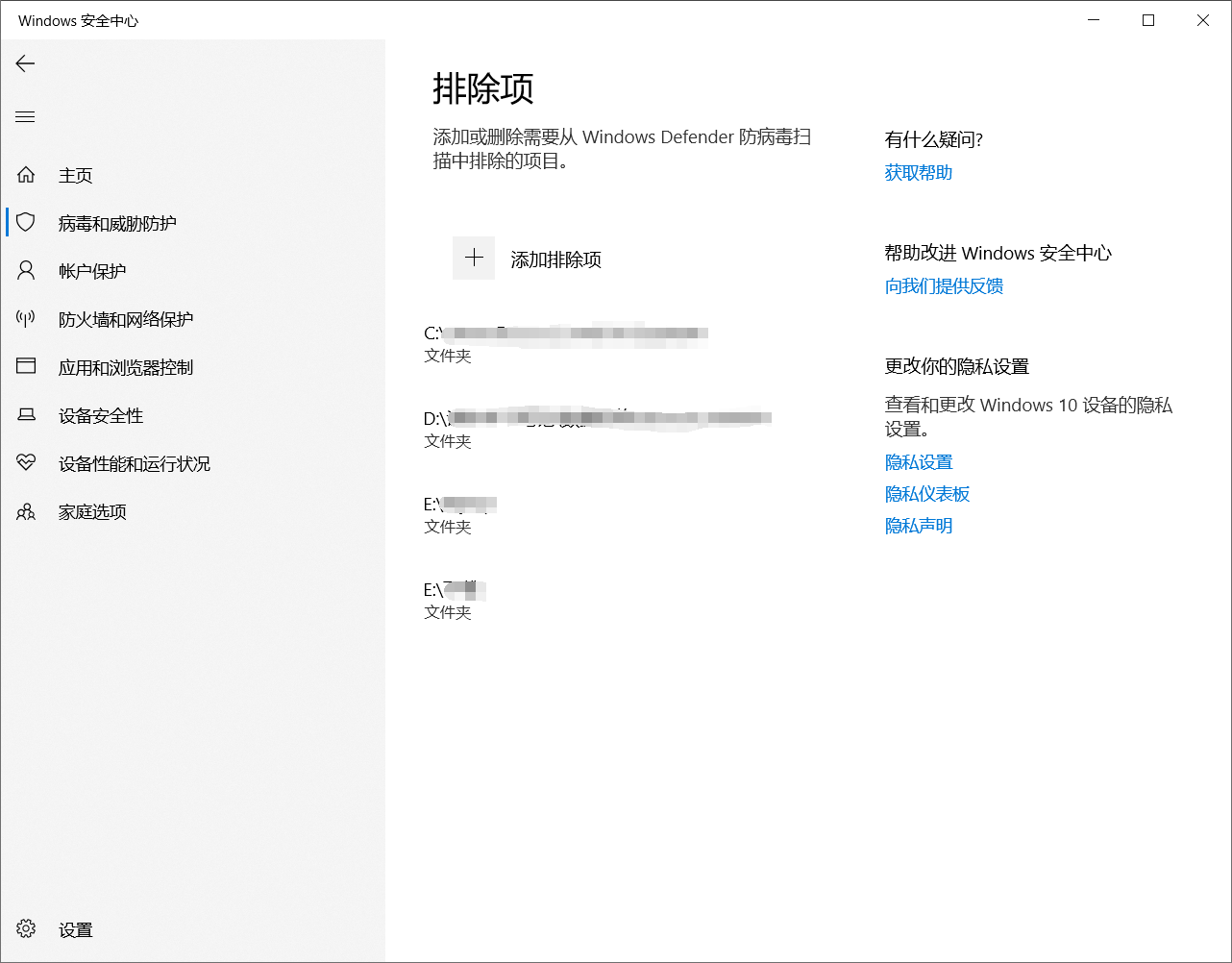The height and width of the screenshot is (963, 1232).
Task: Click the person icon for 帐户保护
Action: tap(26, 271)
